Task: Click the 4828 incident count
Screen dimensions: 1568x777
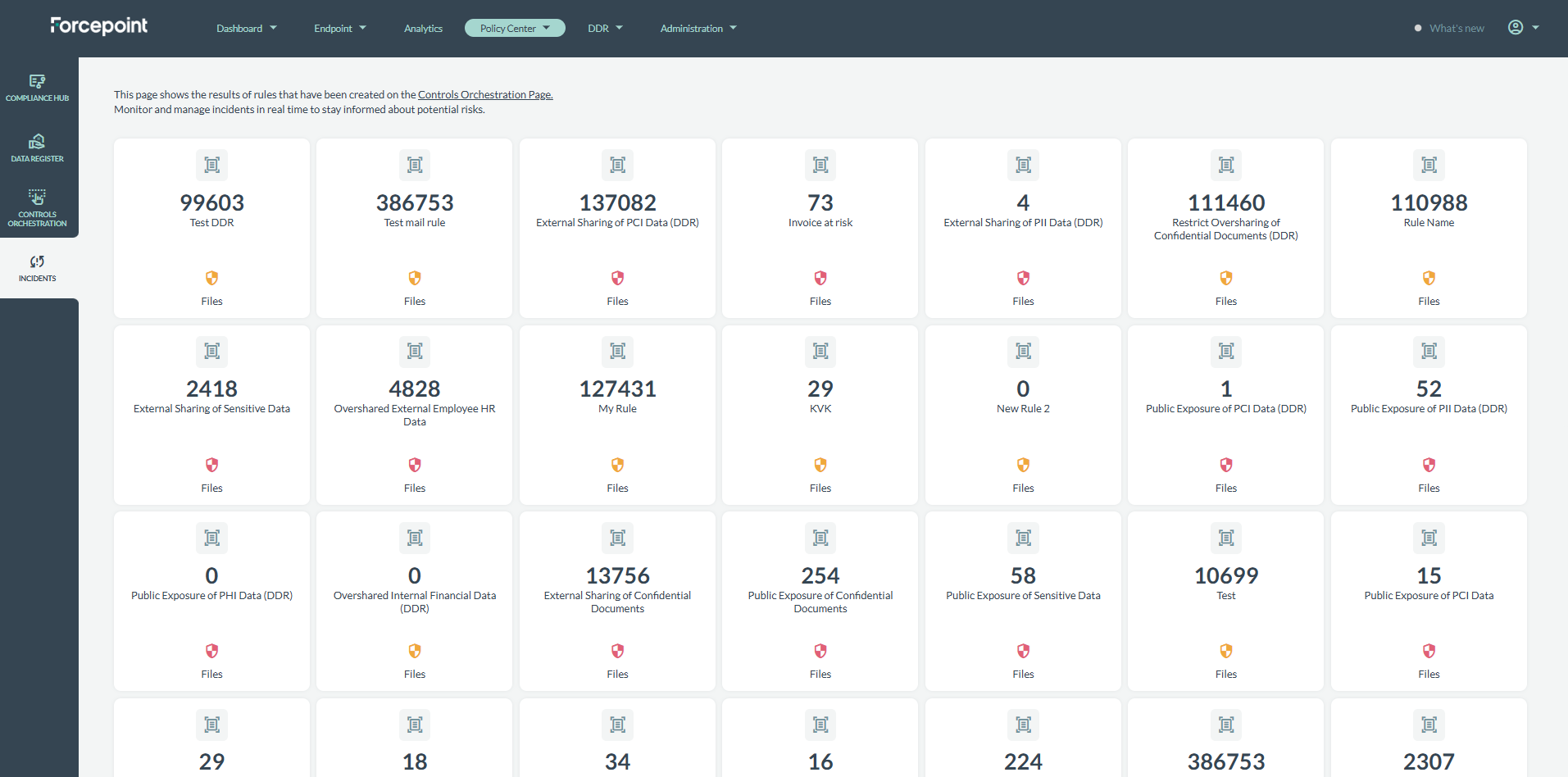Action: point(415,388)
